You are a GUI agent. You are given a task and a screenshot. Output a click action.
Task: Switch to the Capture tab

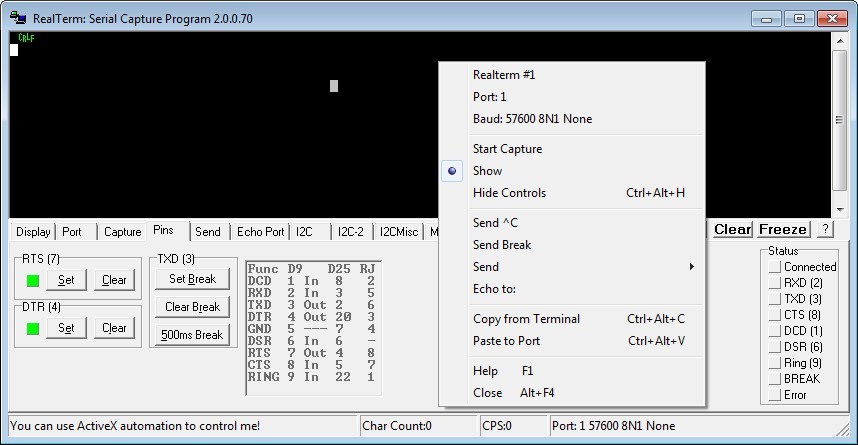point(122,232)
